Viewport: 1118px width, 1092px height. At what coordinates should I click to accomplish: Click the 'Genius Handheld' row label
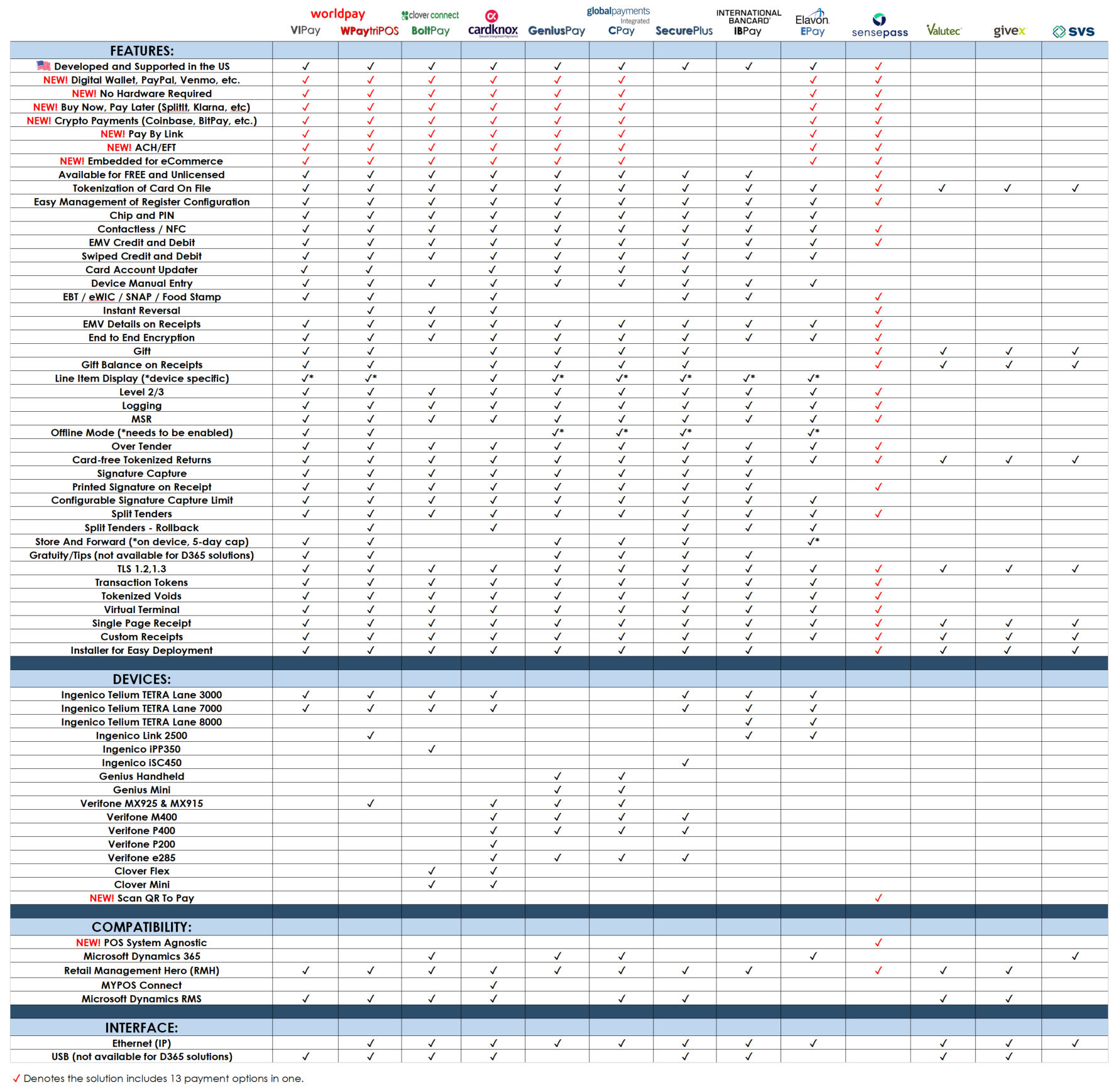coord(142,776)
